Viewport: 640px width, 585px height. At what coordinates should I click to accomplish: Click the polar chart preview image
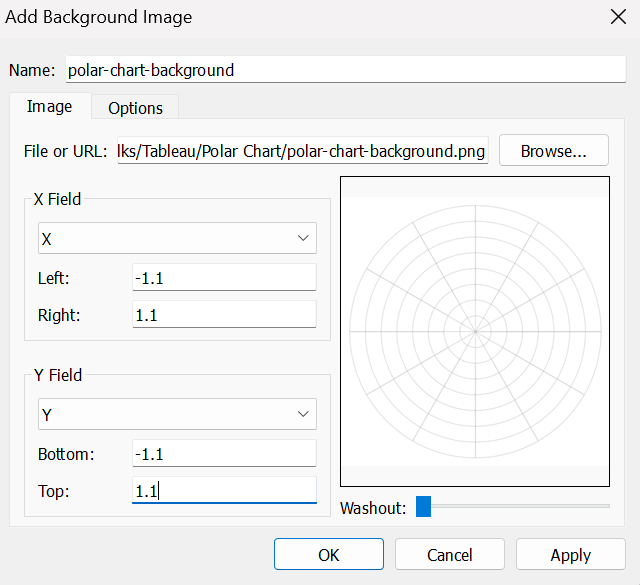click(x=475, y=331)
